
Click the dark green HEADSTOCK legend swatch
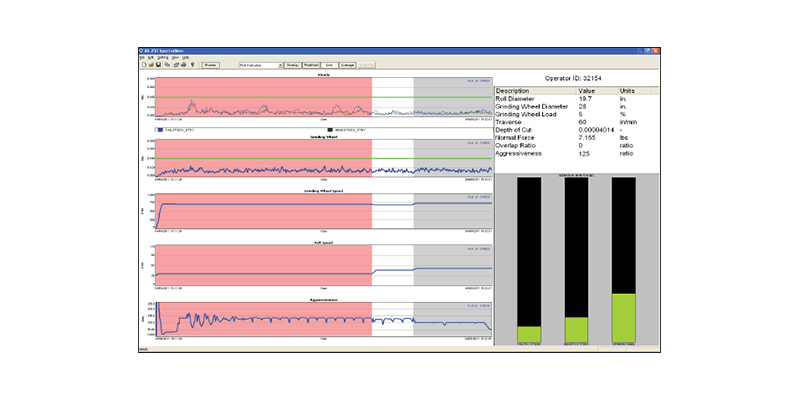330,130
